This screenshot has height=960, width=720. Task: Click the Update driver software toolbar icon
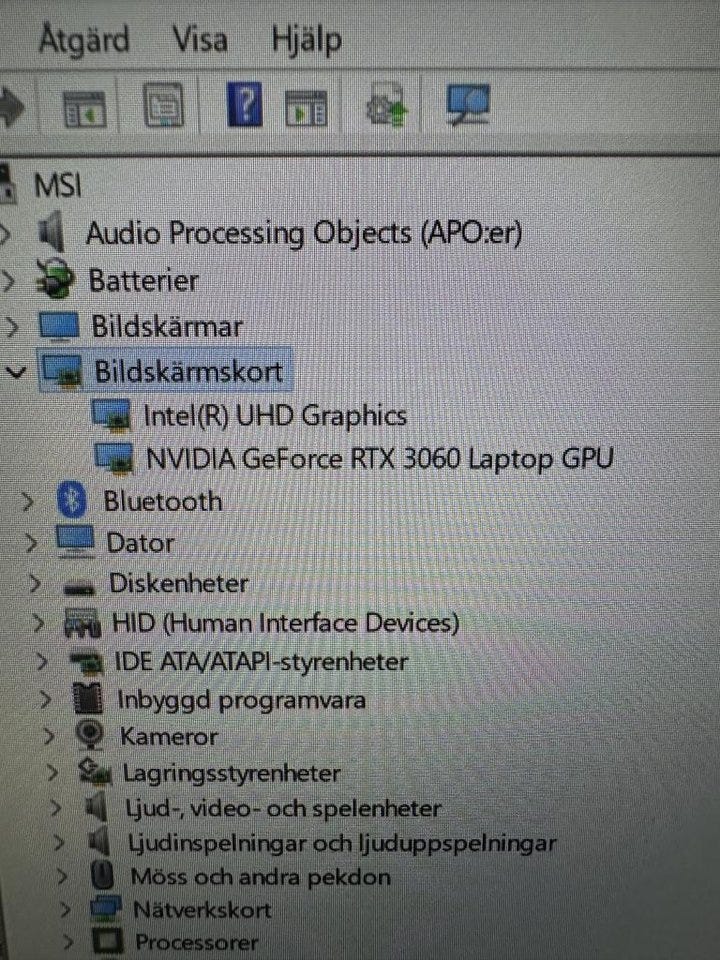[x=386, y=105]
